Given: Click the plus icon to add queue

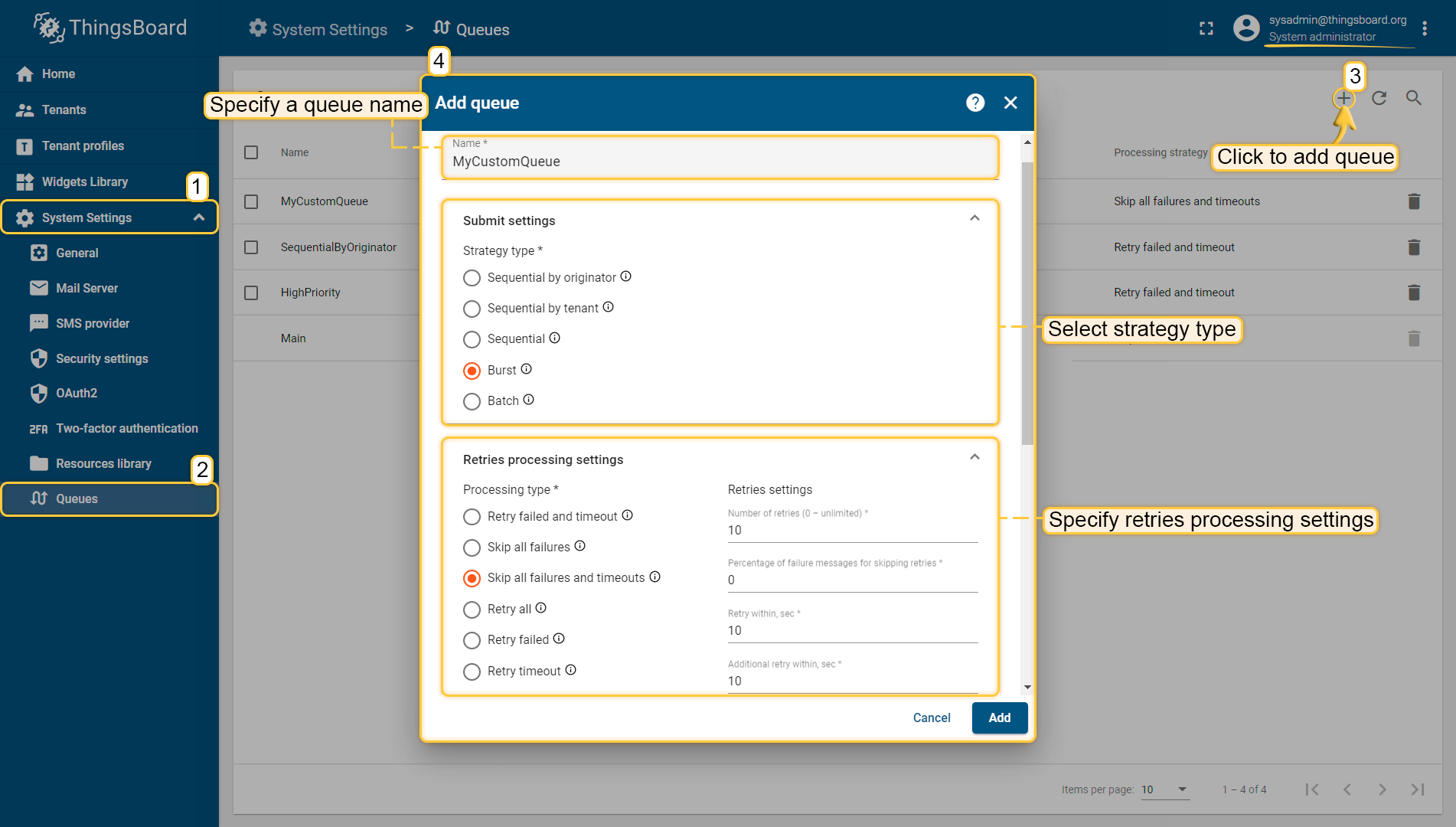Looking at the screenshot, I should tap(1343, 99).
